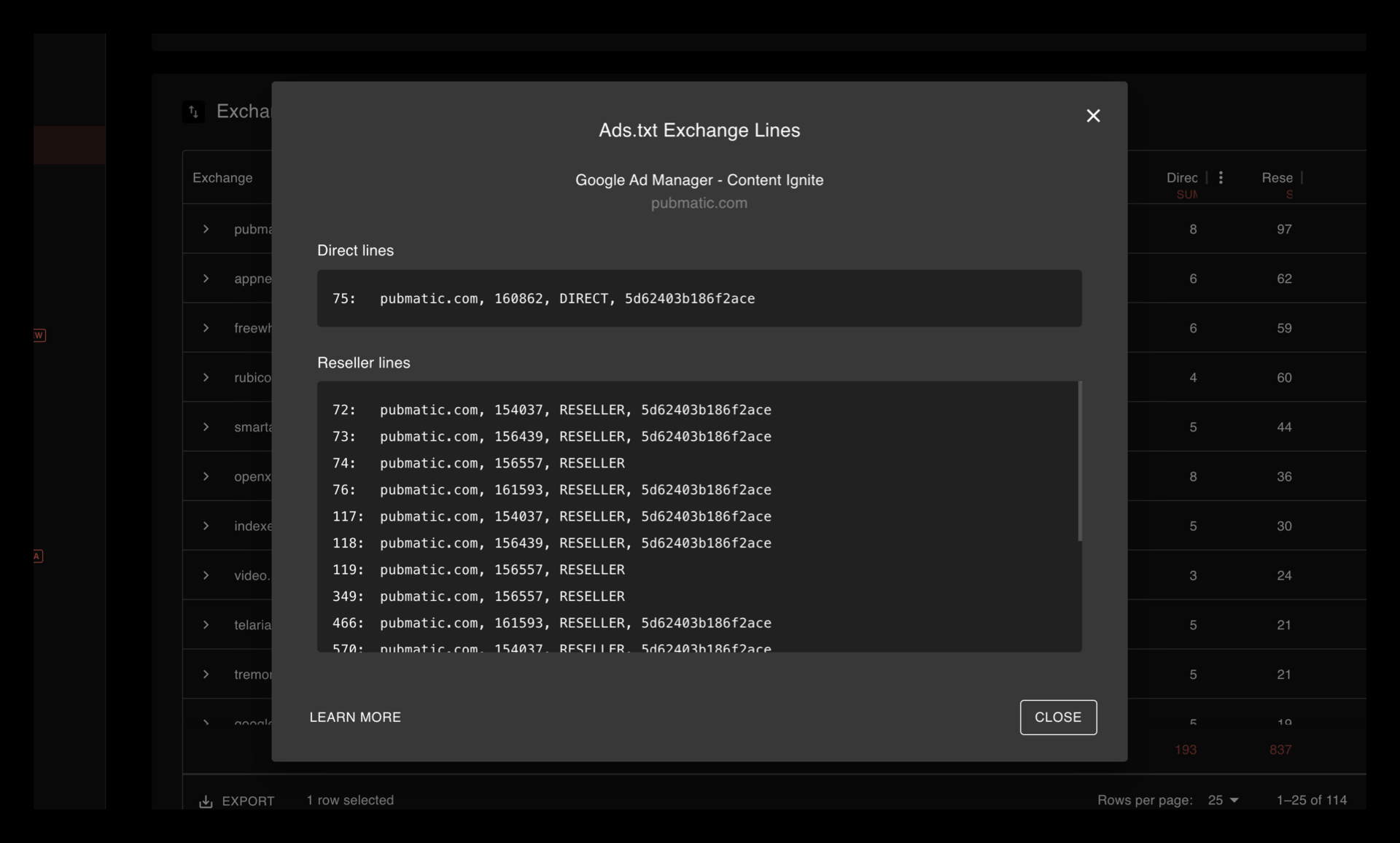Click reseller count 24 in table

coord(1284,575)
